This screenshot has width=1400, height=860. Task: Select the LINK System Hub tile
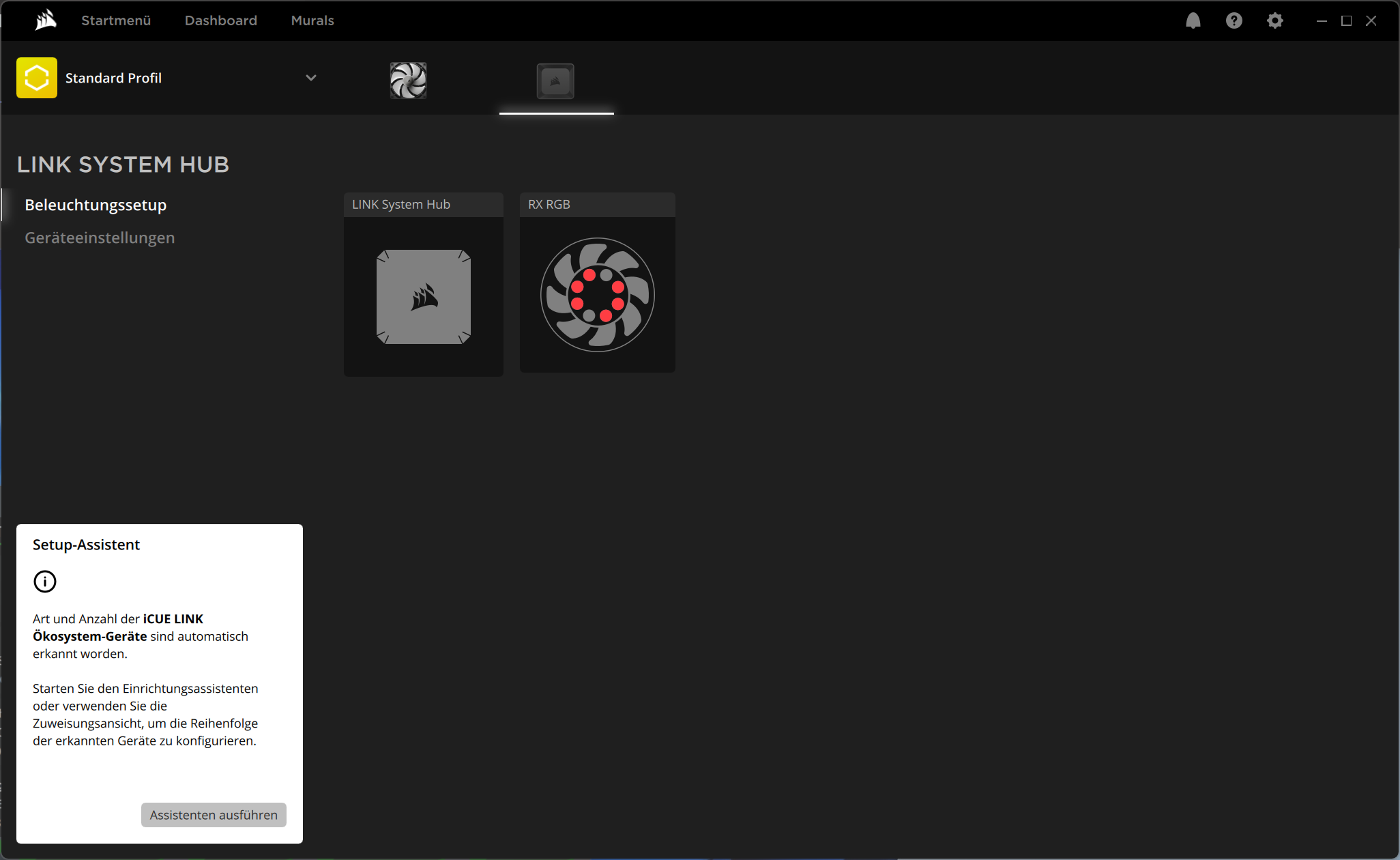click(x=424, y=284)
